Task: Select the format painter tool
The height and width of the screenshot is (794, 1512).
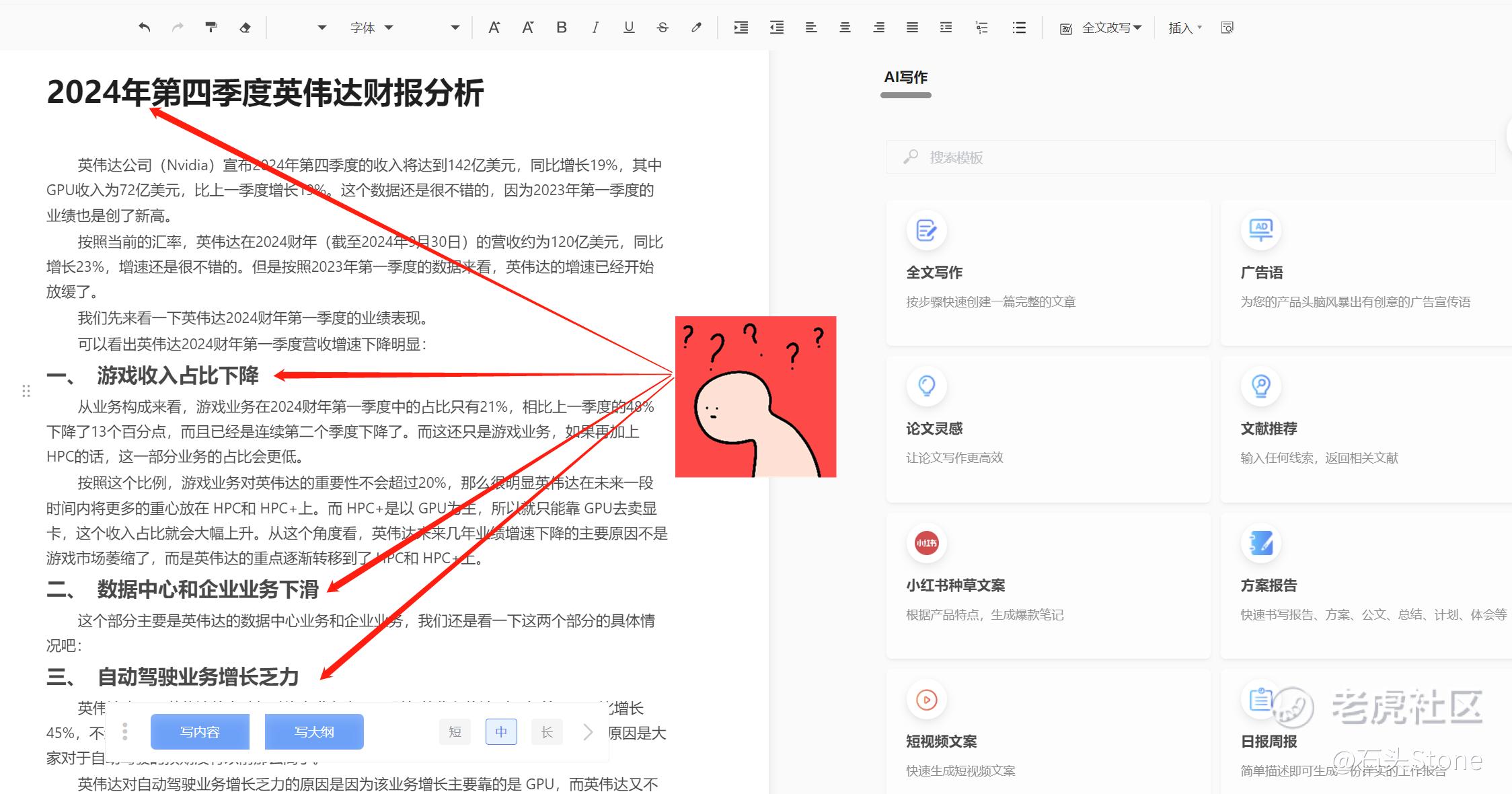Action: [x=211, y=28]
